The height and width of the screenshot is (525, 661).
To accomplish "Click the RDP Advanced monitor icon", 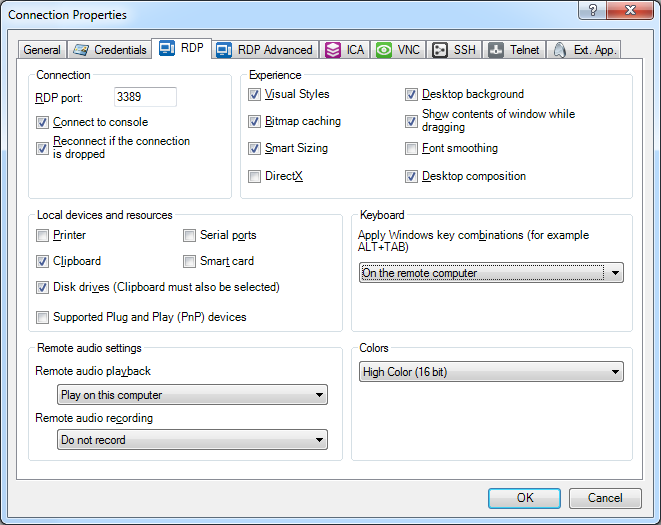I will (x=224, y=50).
